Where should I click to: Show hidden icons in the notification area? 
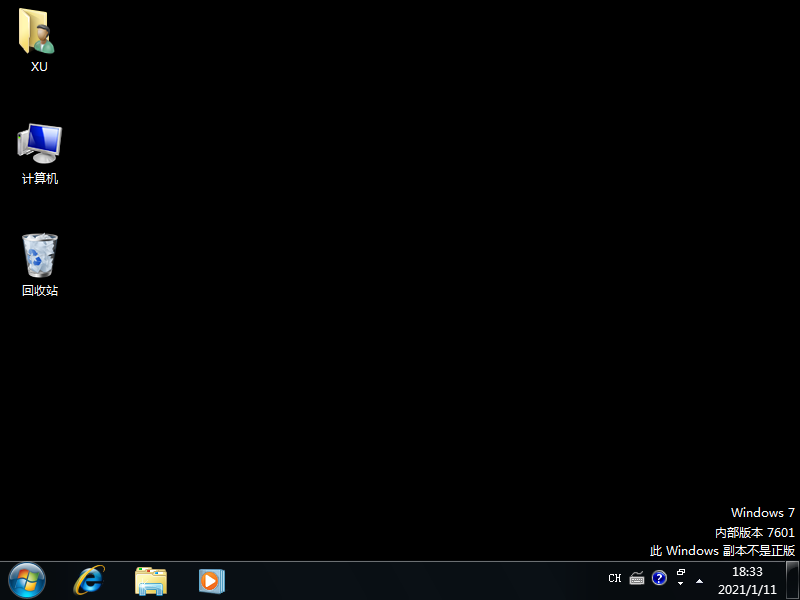(x=699, y=580)
